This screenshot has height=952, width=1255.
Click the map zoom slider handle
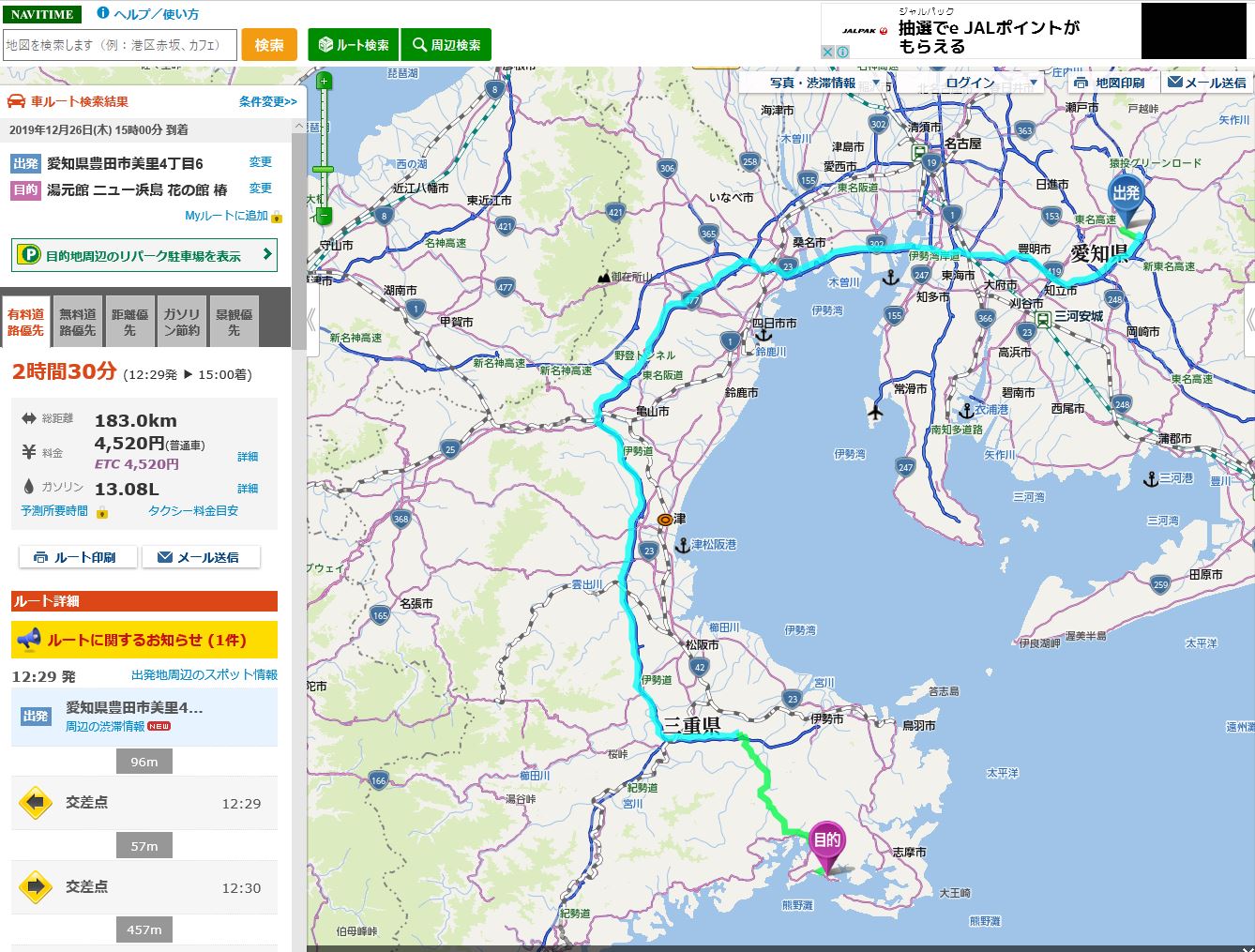click(324, 169)
